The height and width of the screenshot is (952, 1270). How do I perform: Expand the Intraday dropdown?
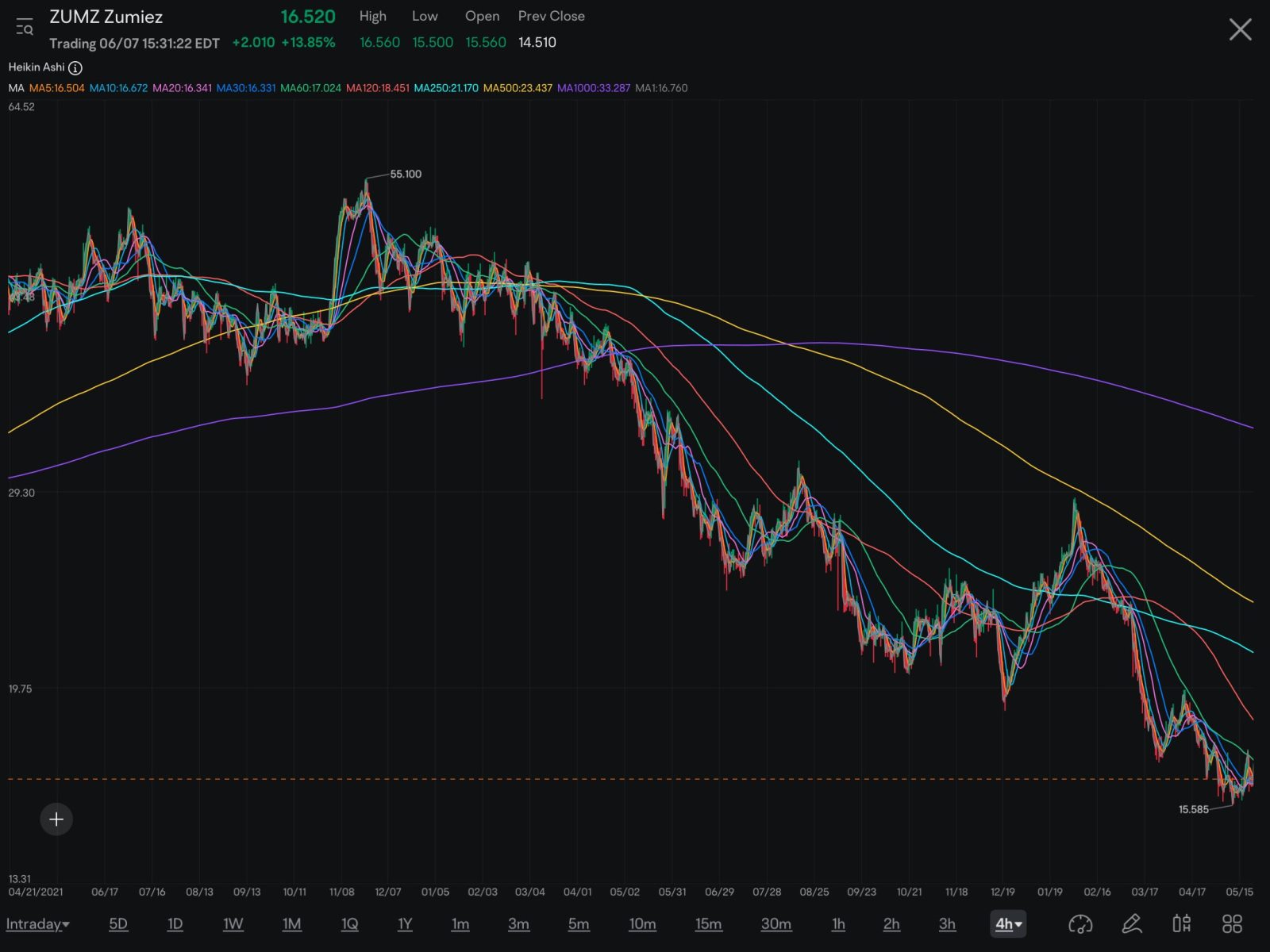(x=37, y=924)
